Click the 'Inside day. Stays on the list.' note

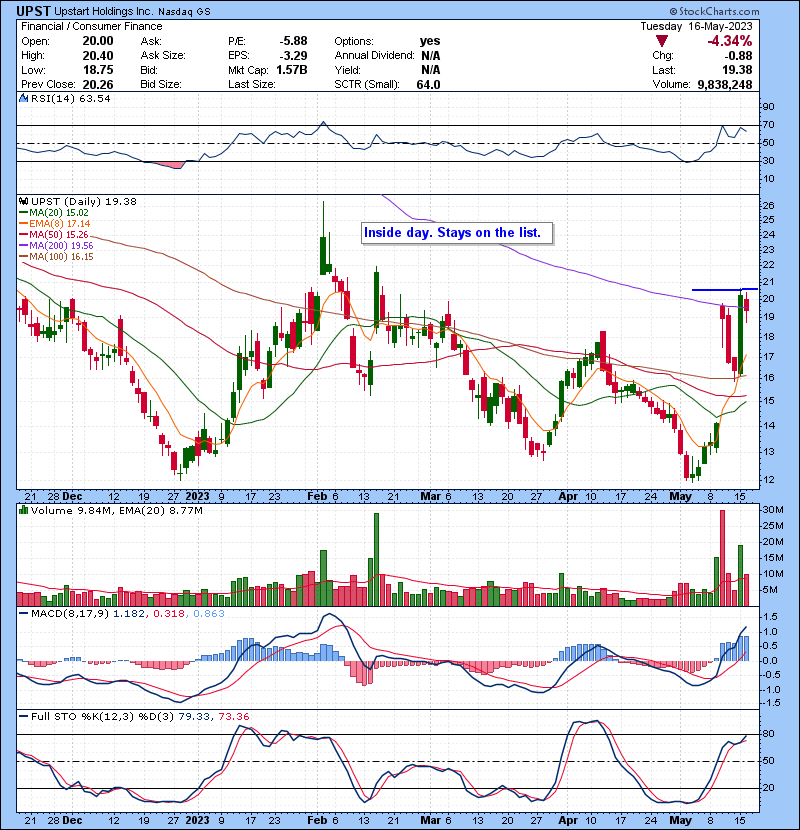tap(456, 233)
